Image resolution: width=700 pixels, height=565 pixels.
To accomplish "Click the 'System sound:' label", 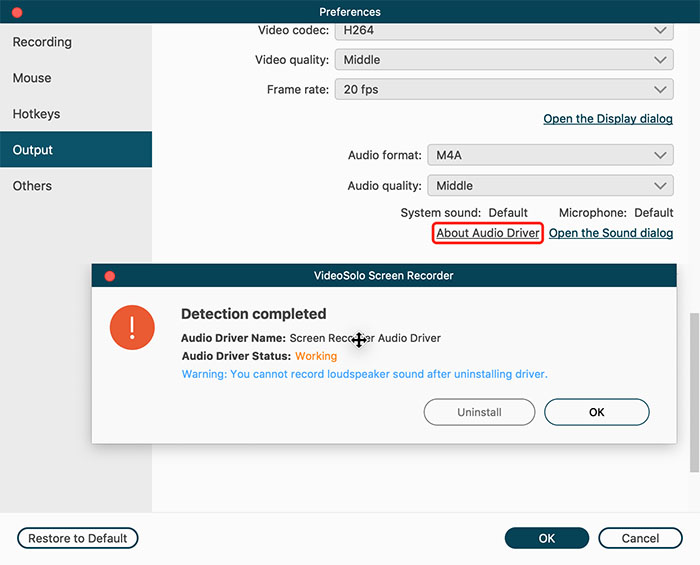I will tap(441, 212).
